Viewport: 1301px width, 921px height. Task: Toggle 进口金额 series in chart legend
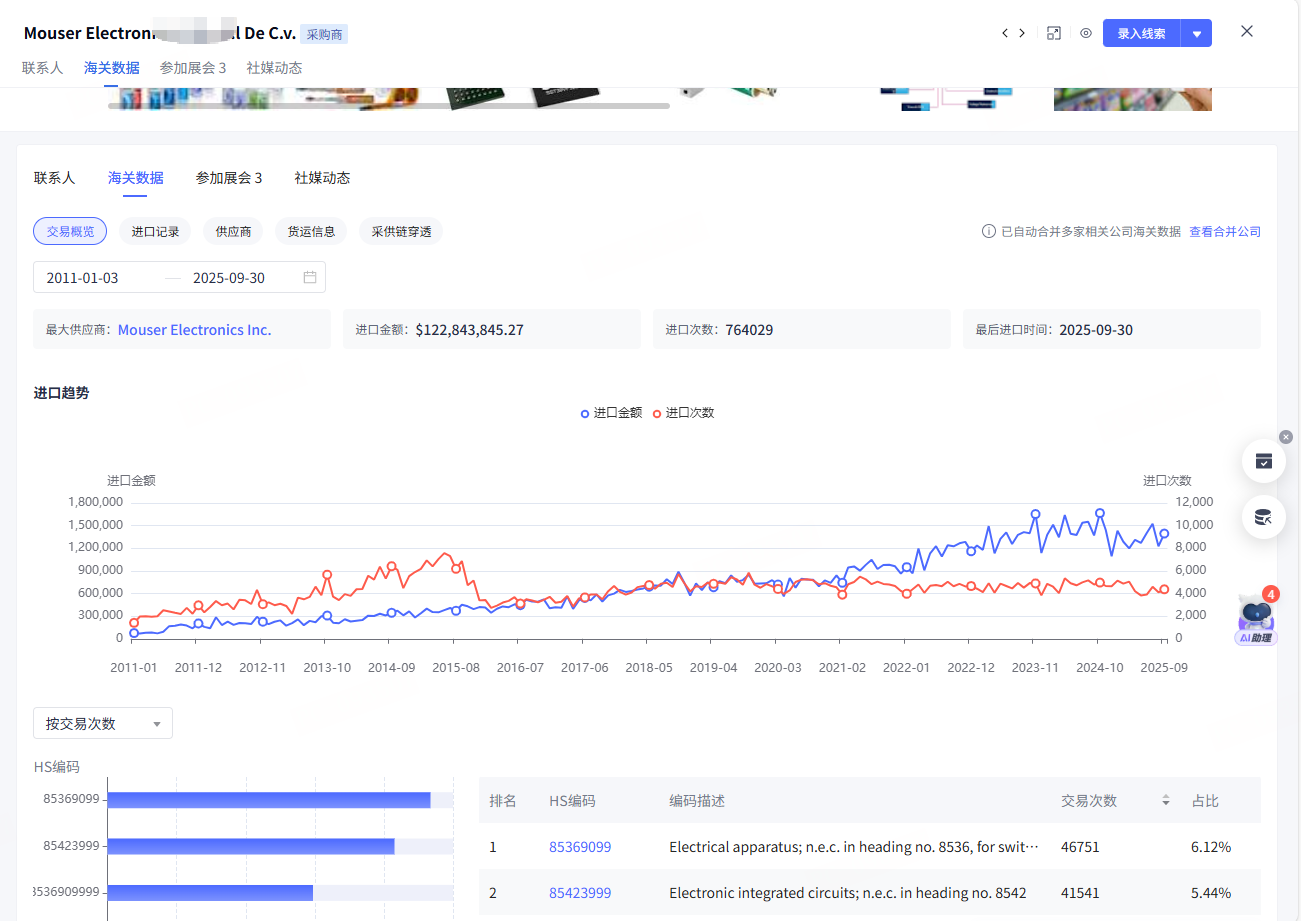point(611,413)
